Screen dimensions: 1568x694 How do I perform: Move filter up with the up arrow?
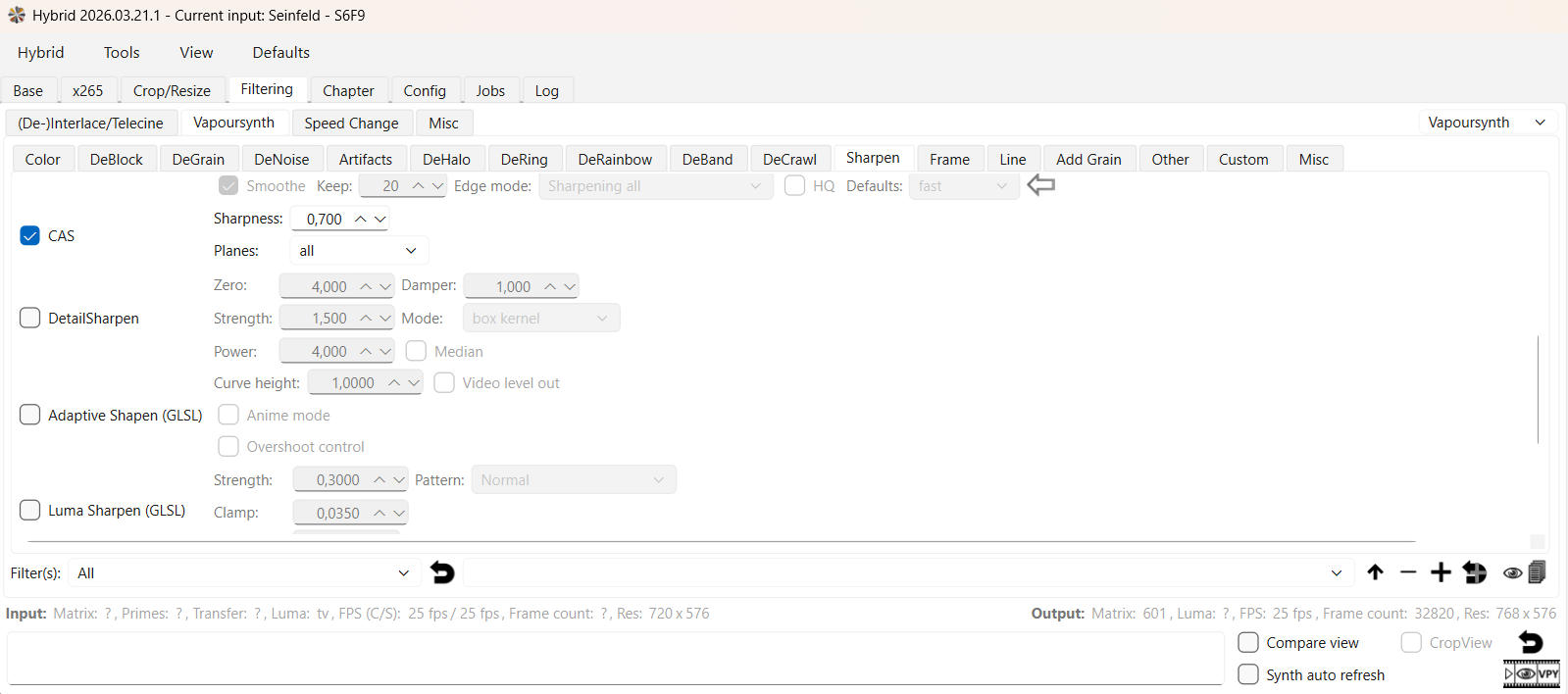pyautogui.click(x=1375, y=572)
